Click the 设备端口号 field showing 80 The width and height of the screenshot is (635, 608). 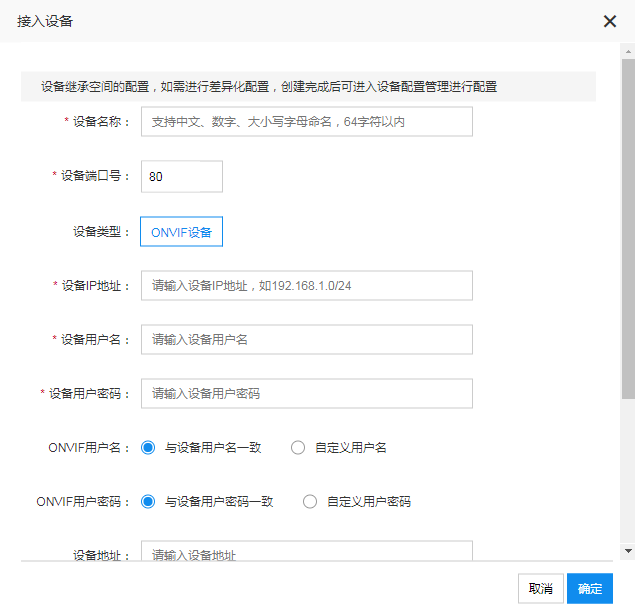182,176
